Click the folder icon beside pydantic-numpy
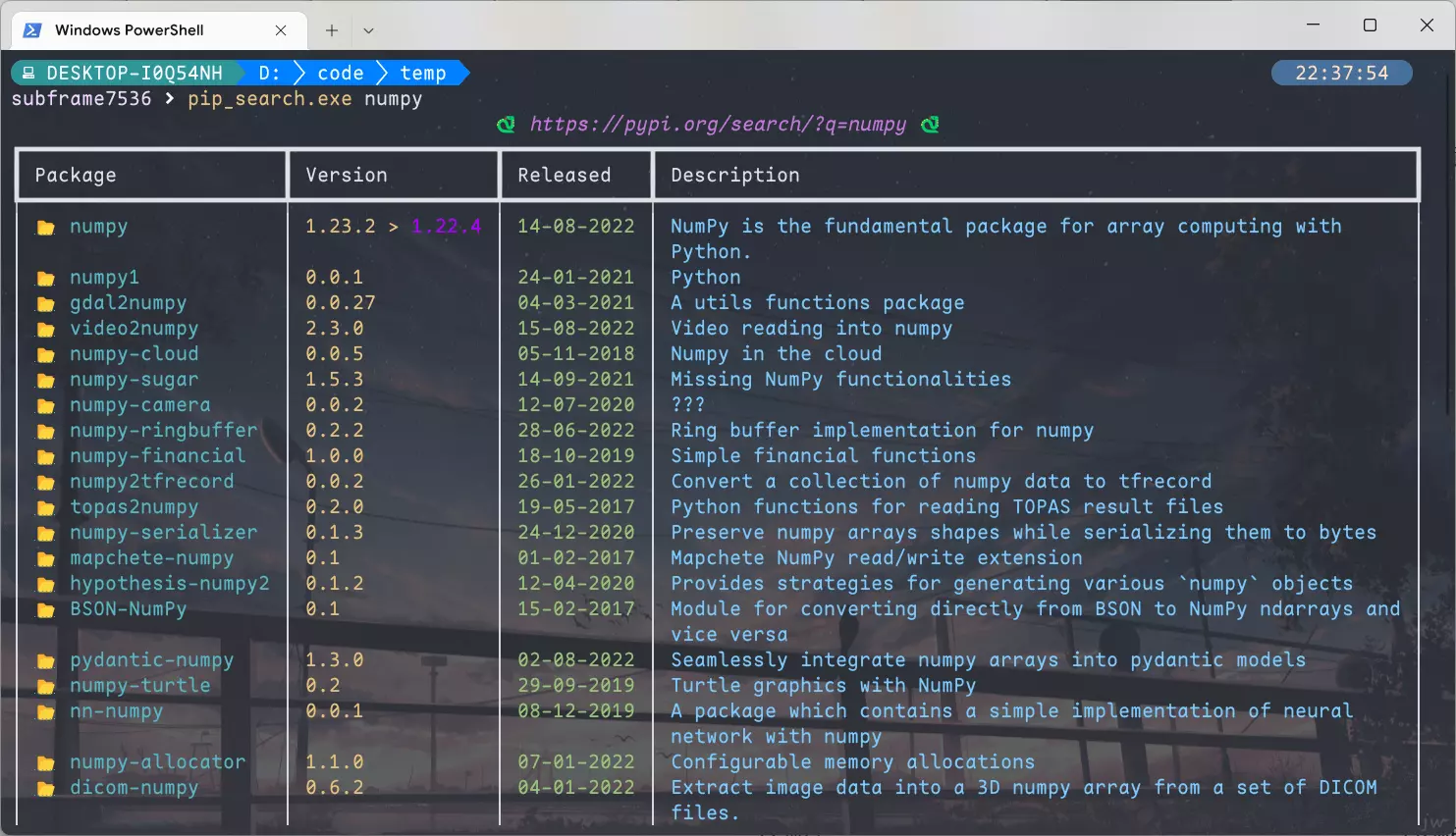The image size is (1456, 836). click(x=45, y=661)
